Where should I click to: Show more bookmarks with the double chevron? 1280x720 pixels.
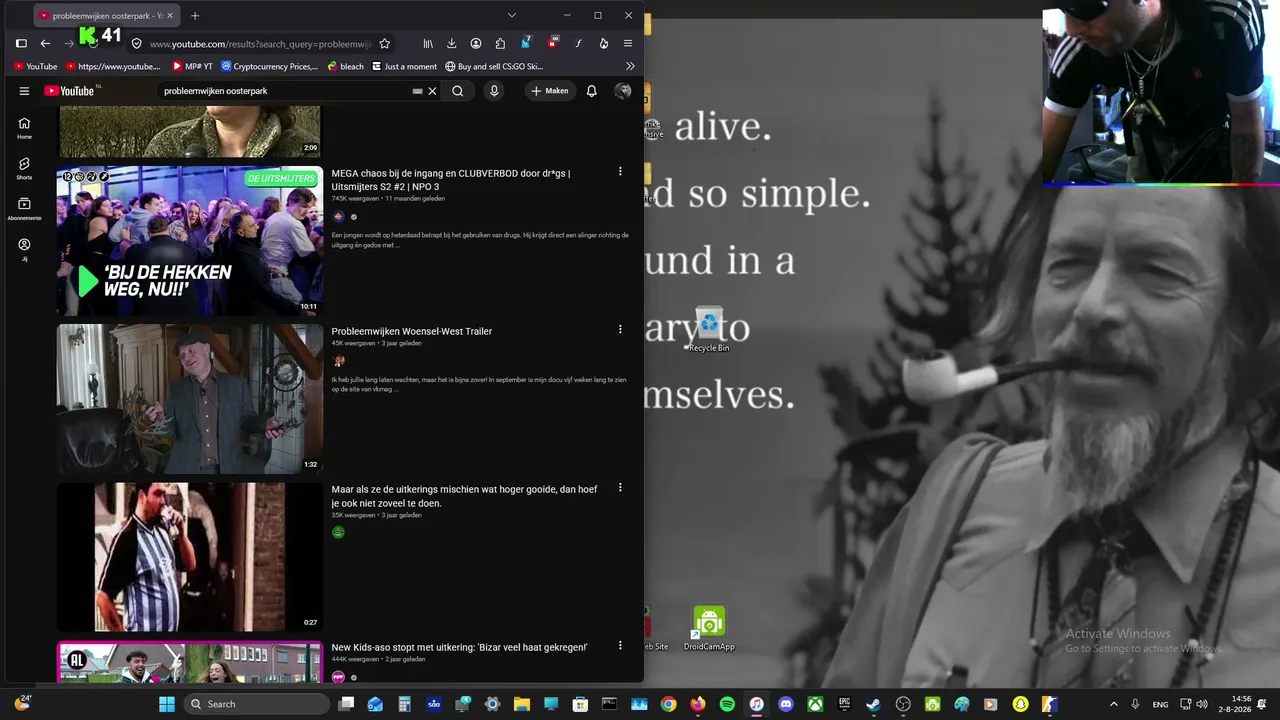630,67
